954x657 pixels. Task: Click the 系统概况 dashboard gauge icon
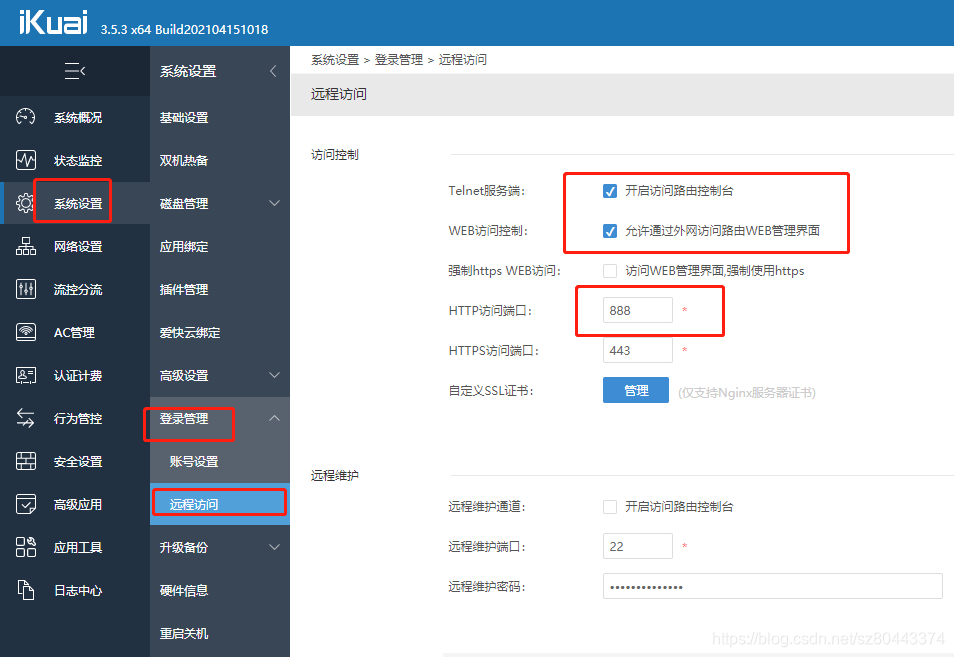coord(26,117)
